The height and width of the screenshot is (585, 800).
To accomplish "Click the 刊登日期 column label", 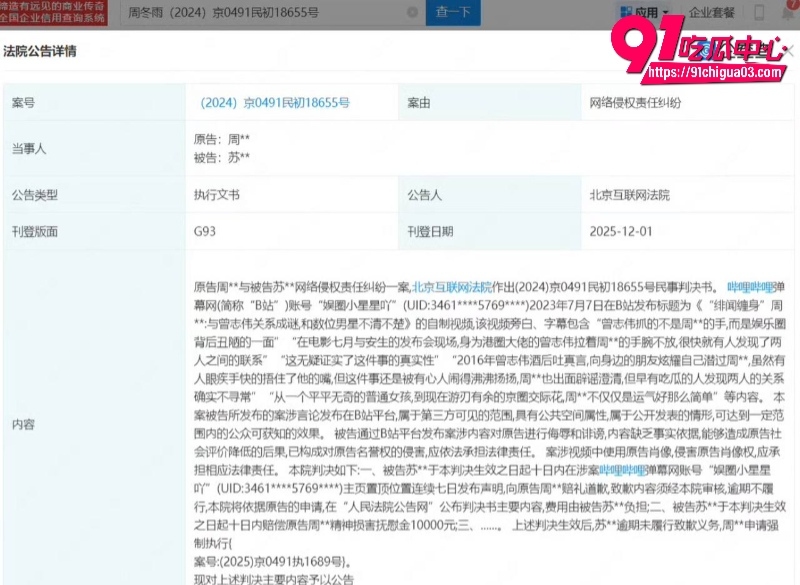I will (x=430, y=232).
